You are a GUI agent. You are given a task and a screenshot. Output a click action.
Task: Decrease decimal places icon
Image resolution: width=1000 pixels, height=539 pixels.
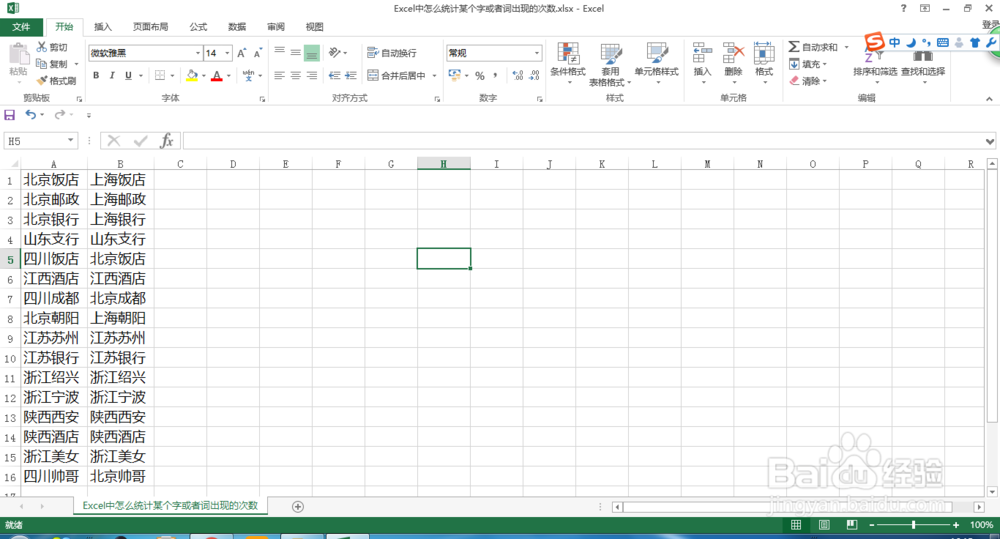(534, 75)
